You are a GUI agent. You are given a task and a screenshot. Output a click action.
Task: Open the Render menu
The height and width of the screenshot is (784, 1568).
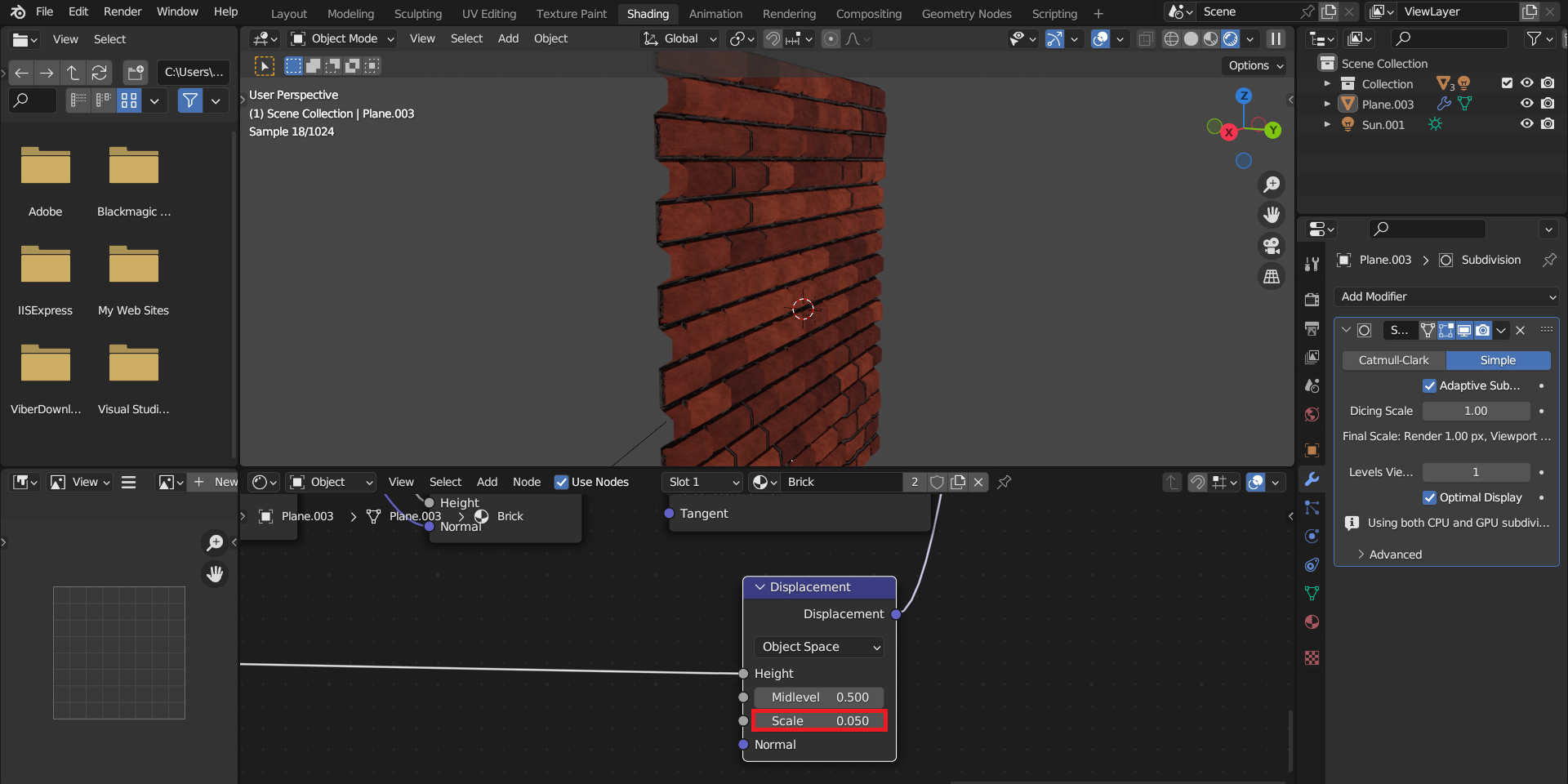tap(122, 11)
